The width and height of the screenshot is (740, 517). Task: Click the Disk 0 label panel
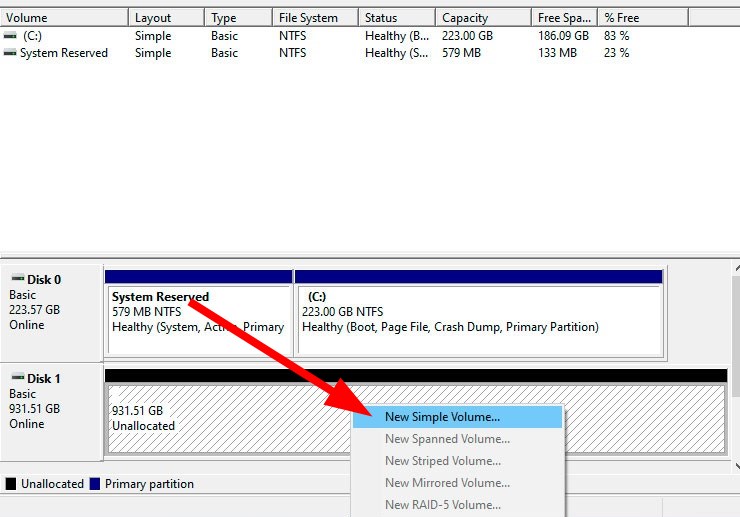click(51, 313)
